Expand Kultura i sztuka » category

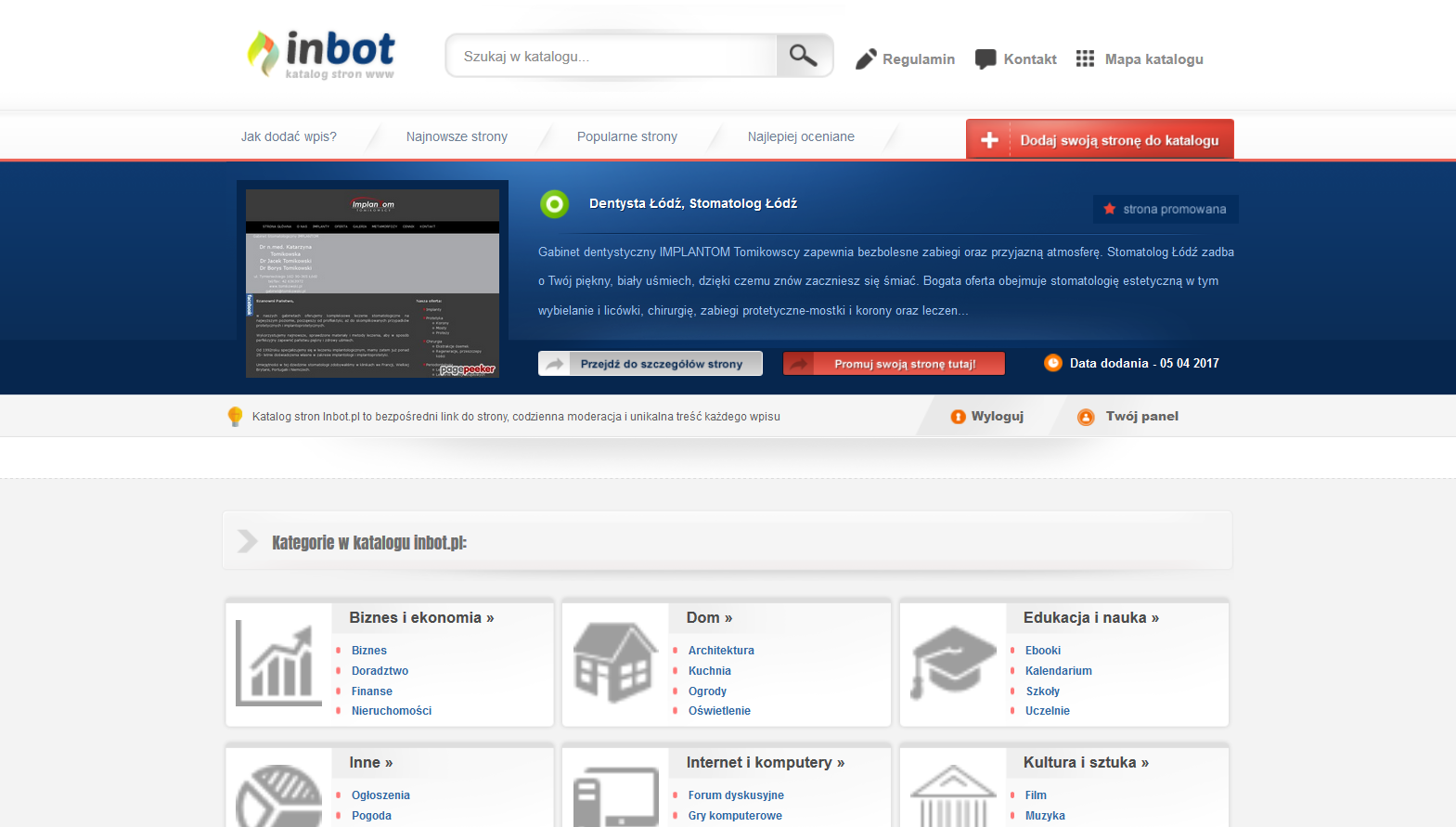tap(1086, 763)
